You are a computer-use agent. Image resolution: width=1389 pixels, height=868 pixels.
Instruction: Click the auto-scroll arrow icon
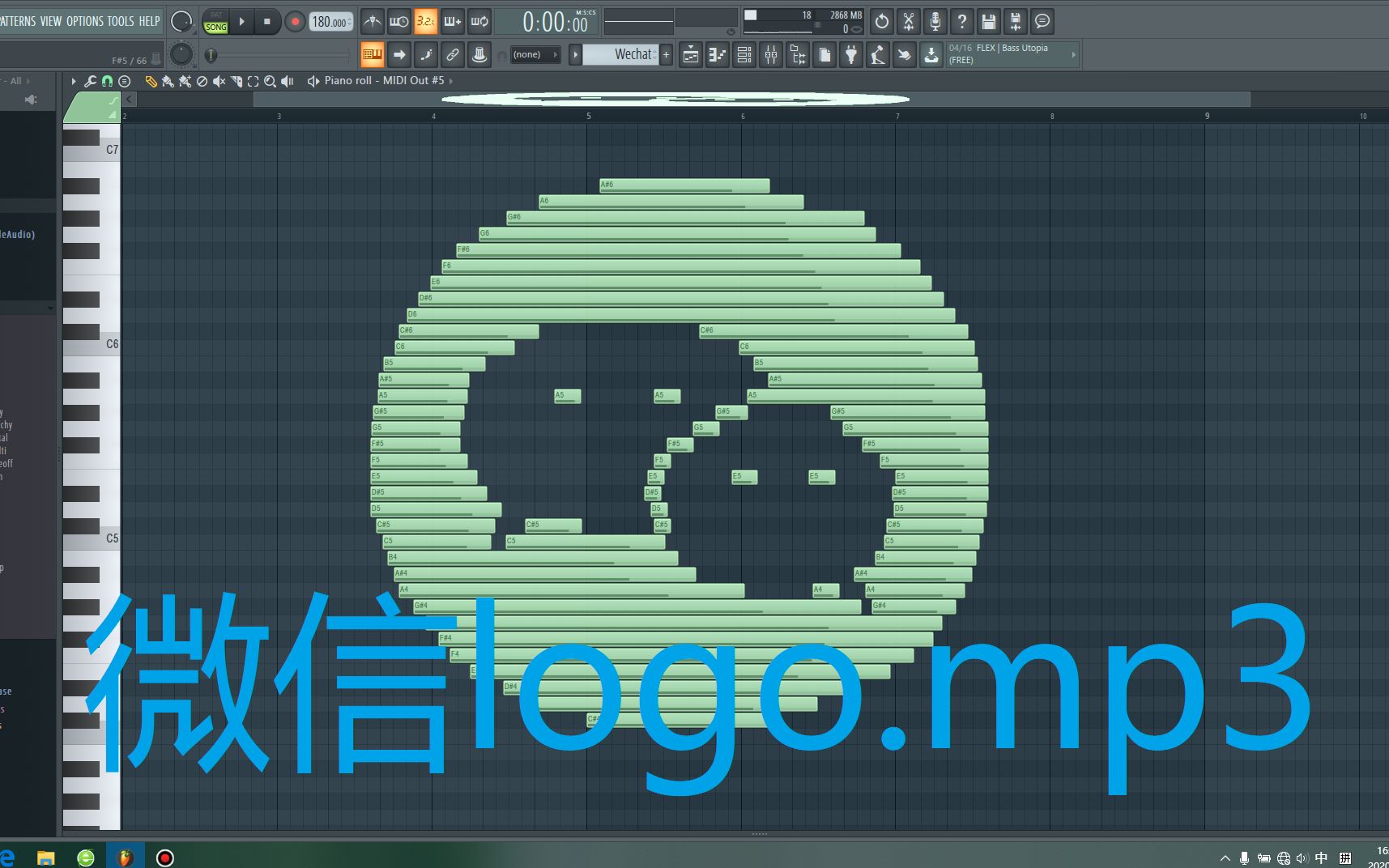398,54
